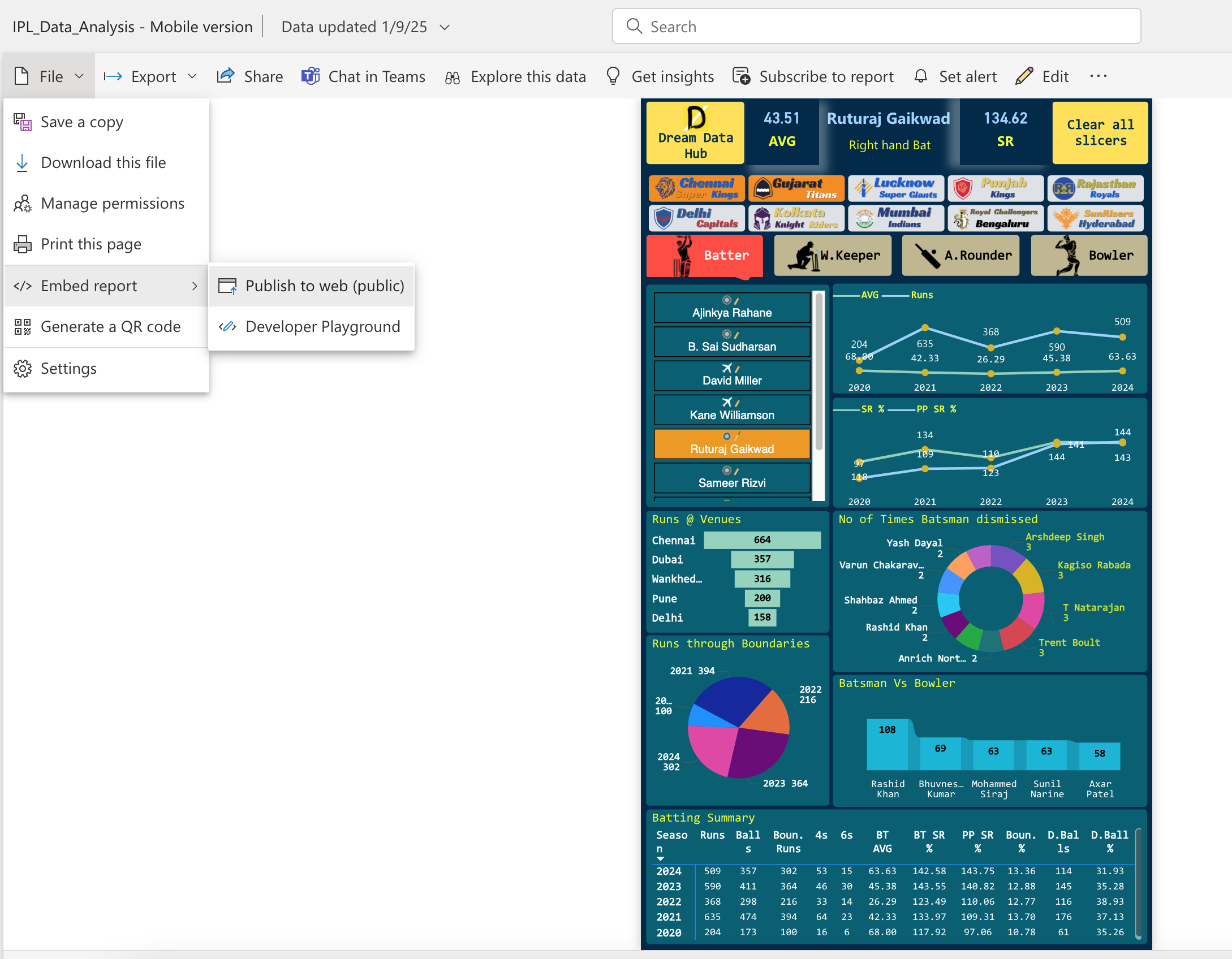1232x959 pixels.
Task: Select the Gujarat Titans team logo
Action: (x=796, y=188)
